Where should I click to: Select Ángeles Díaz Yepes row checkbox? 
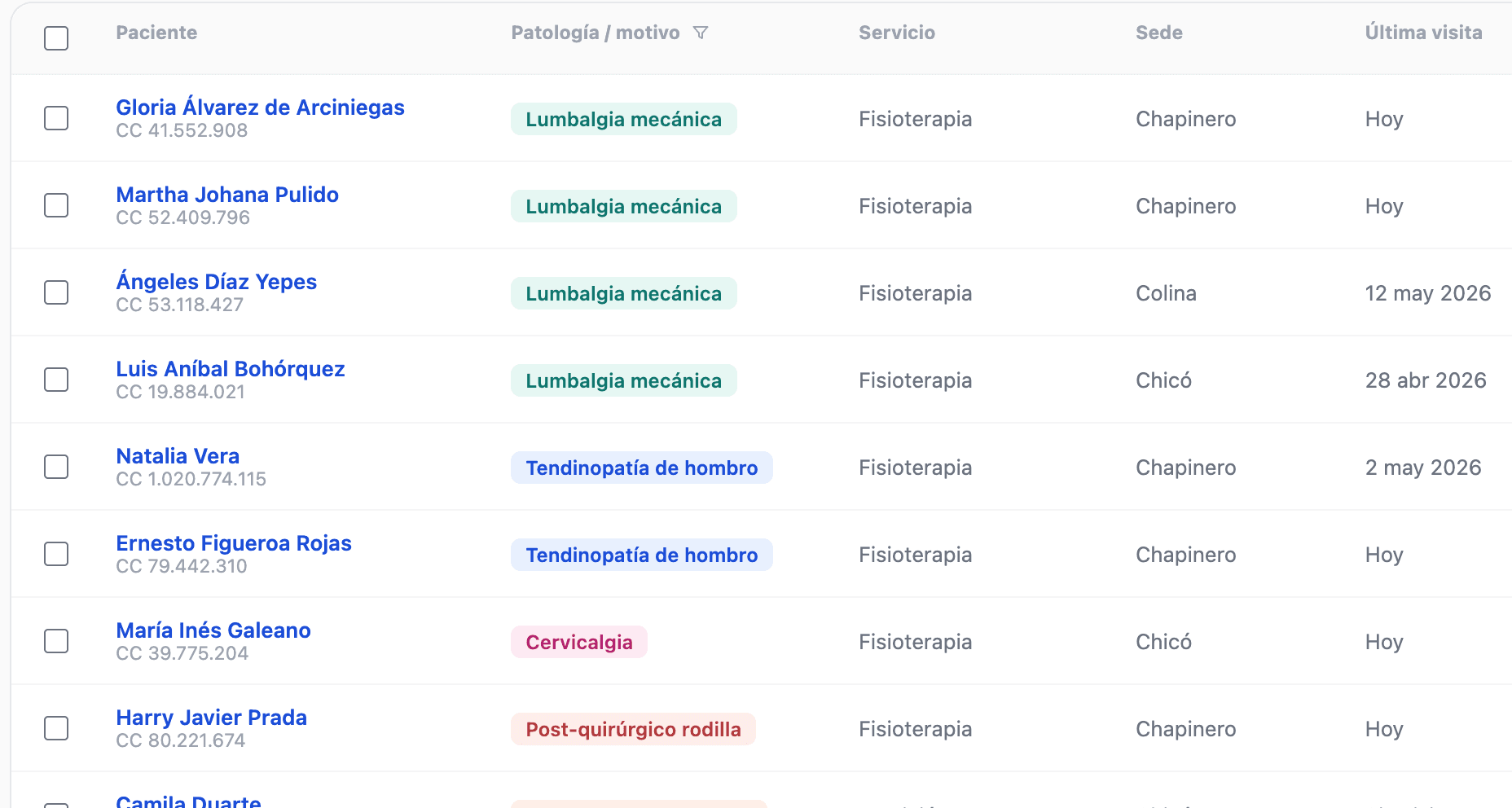coord(56,292)
